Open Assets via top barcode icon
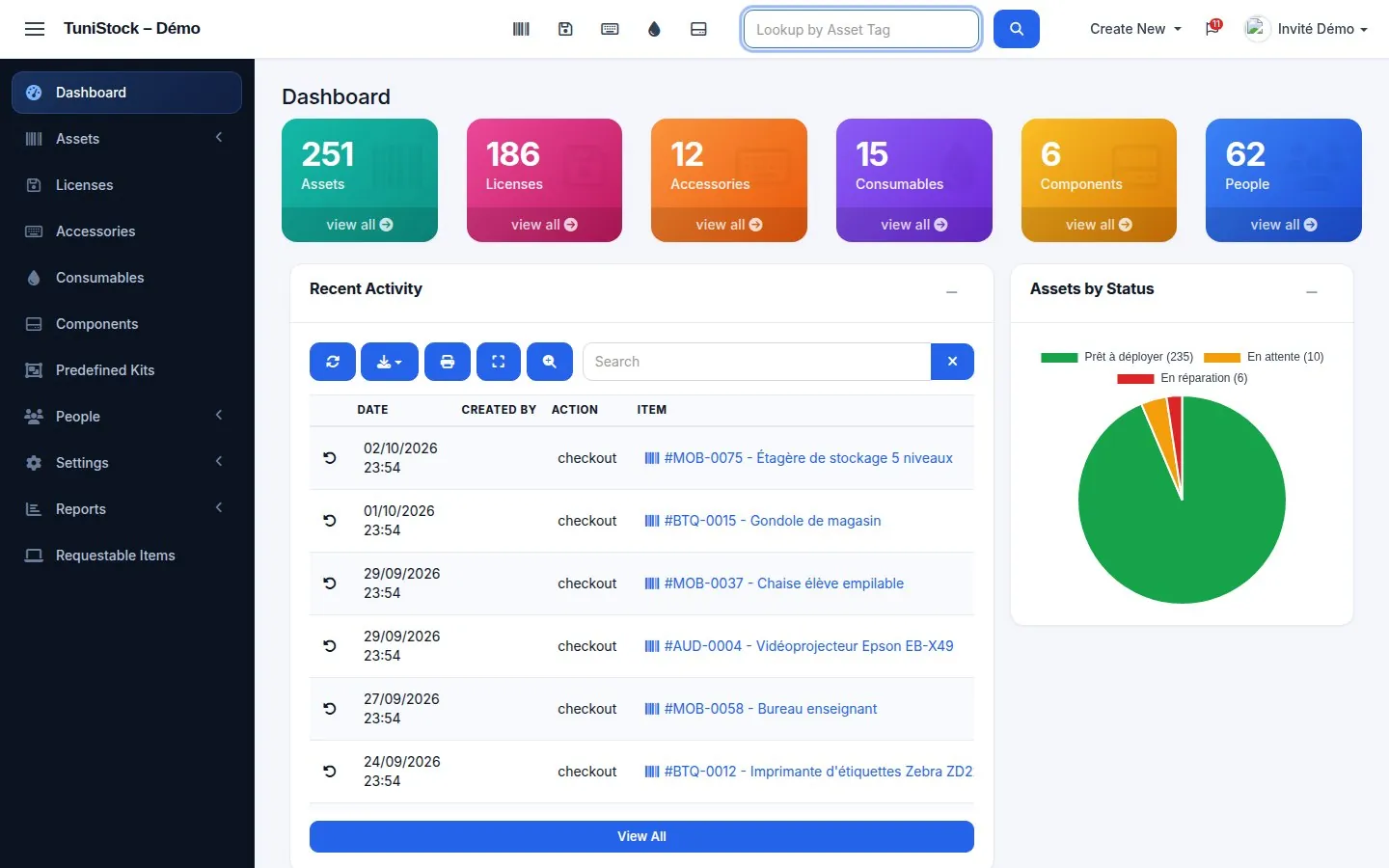 coord(521,29)
